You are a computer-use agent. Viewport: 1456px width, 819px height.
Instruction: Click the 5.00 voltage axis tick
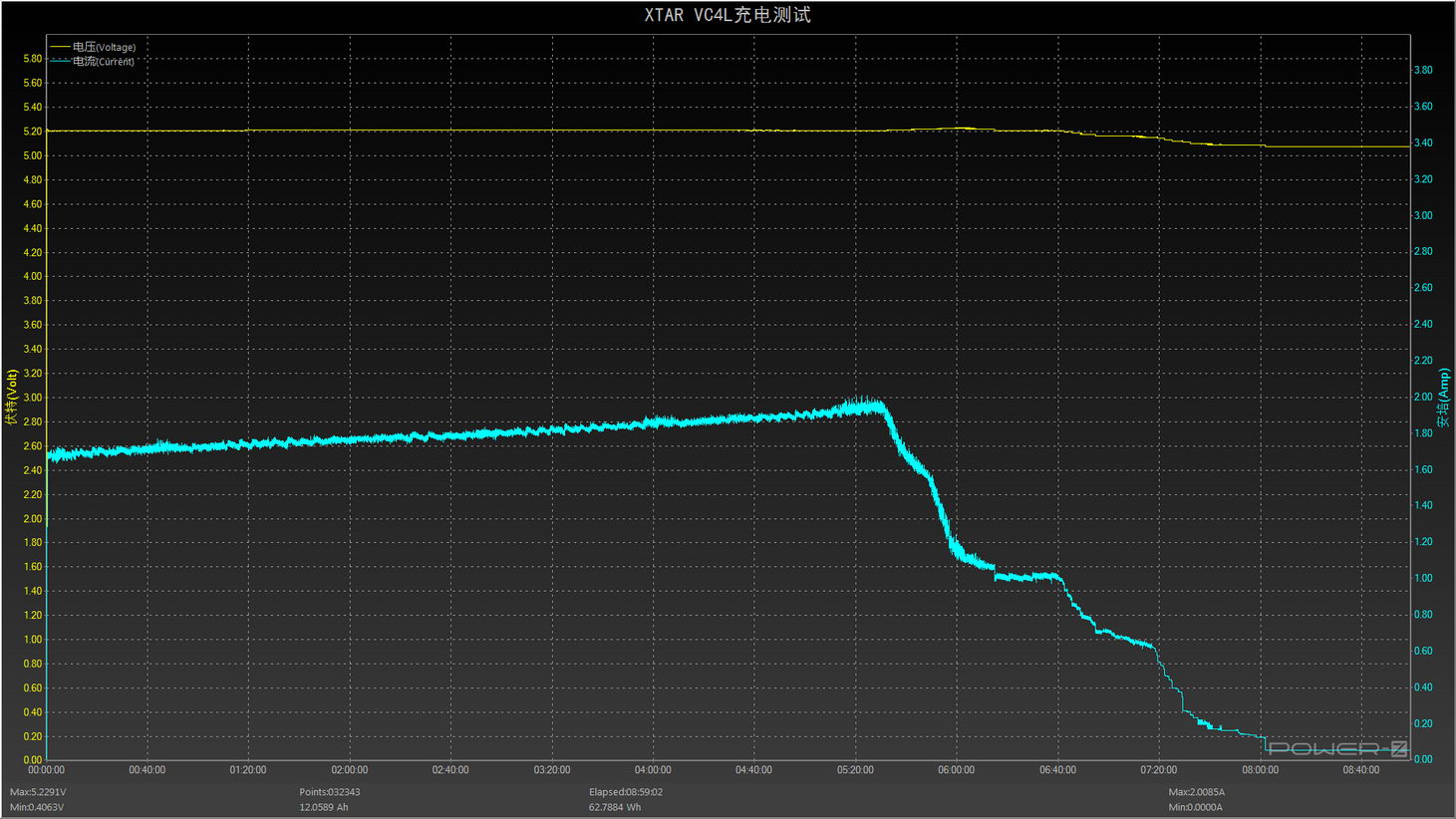click(x=32, y=155)
